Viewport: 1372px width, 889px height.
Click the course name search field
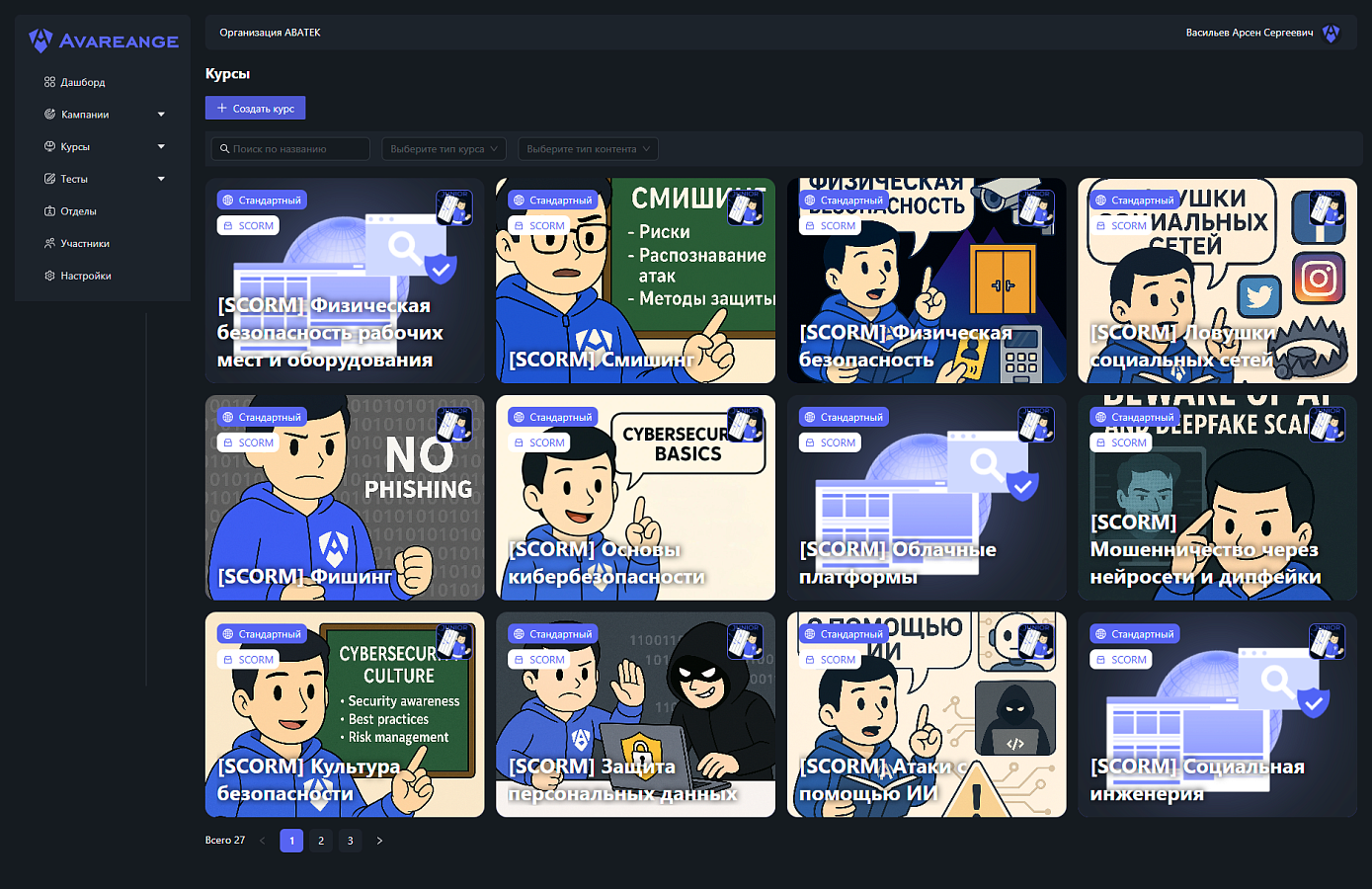pos(290,149)
